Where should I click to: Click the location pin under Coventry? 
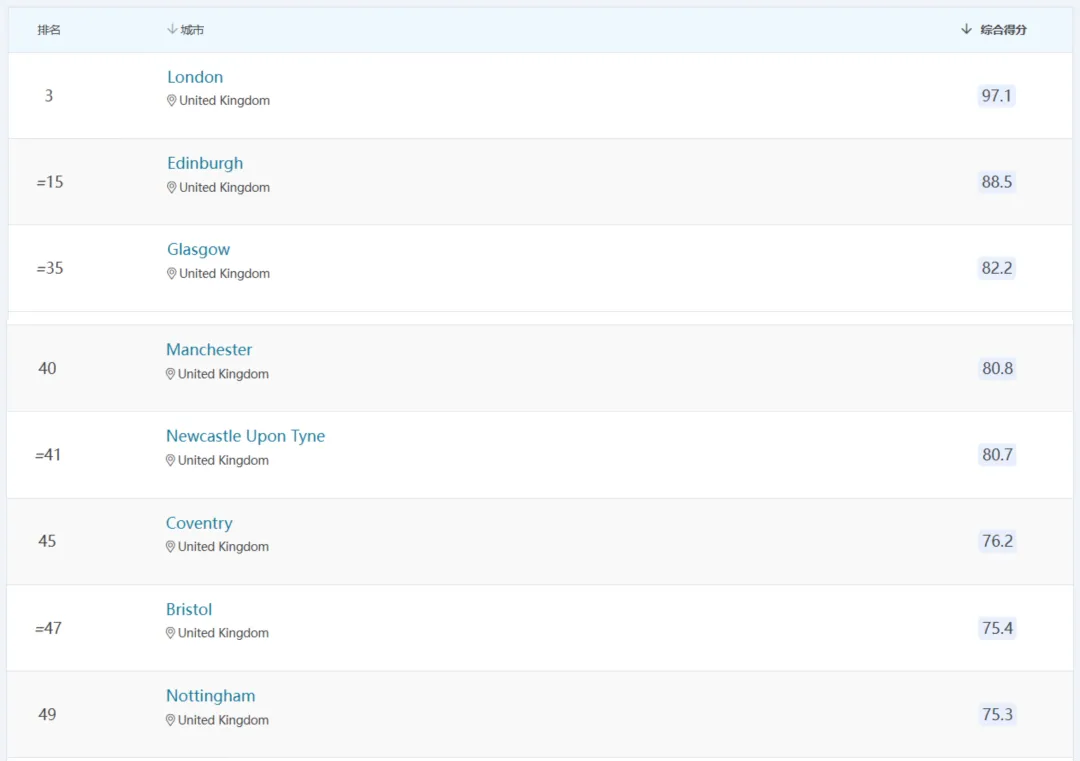tap(170, 547)
